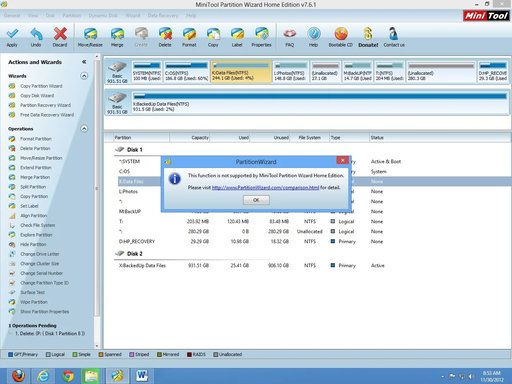This screenshot has height=384, width=512.
Task: Click the pending Delete operation entry
Action: click(49, 334)
